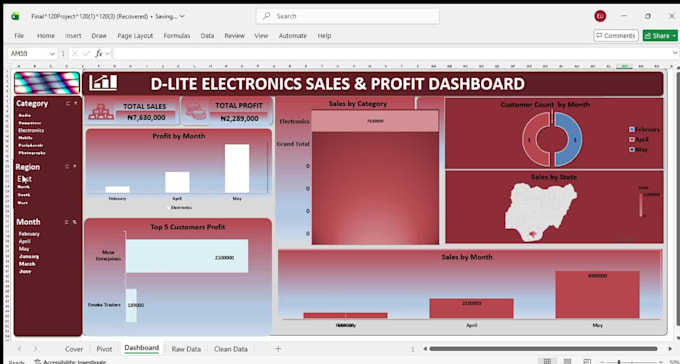Toggle multi-select on Region slicer
The height and width of the screenshot is (364, 680).
(67, 167)
